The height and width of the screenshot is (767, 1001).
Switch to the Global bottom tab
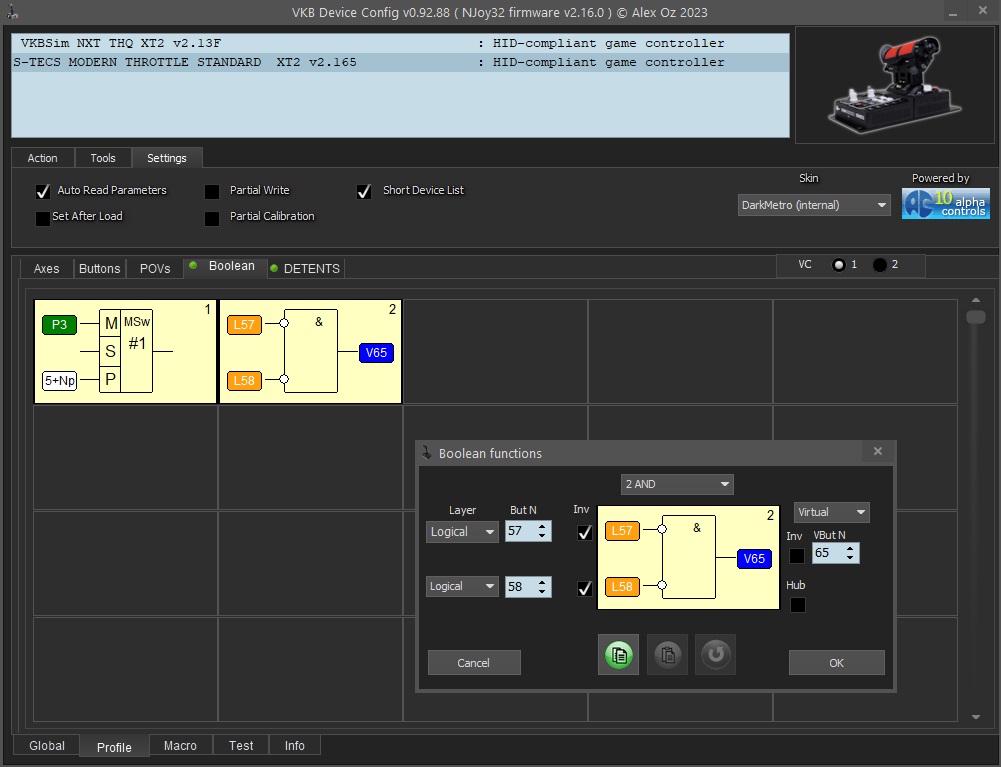[47, 745]
